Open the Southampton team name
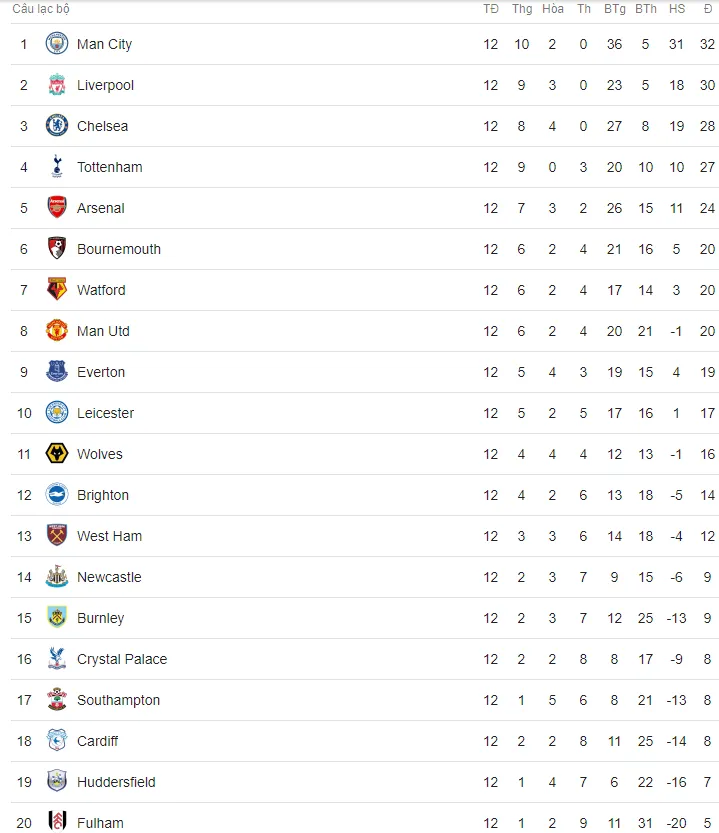719x833 pixels. pyautogui.click(x=118, y=700)
